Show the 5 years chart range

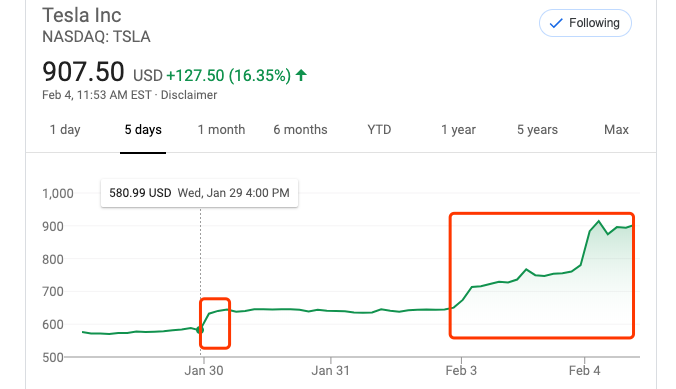537,130
